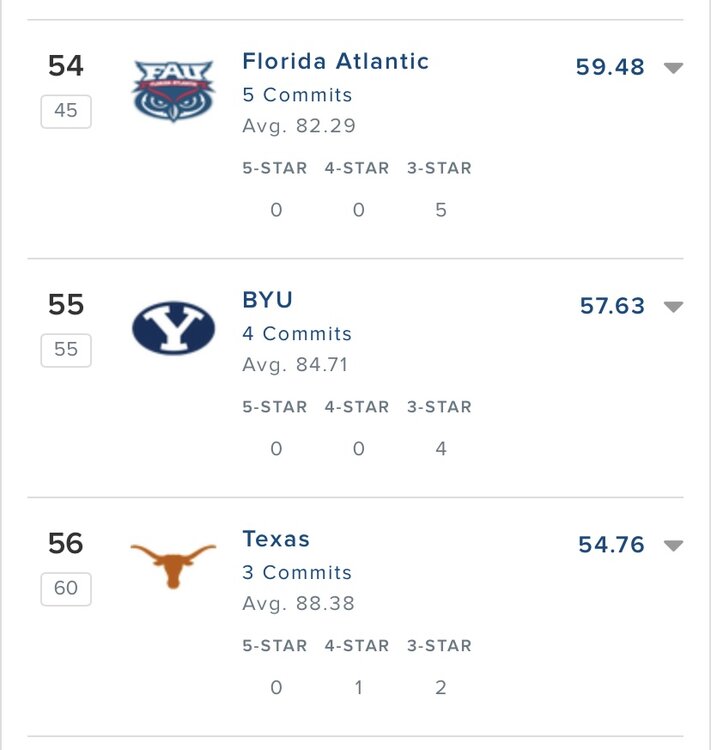Open the BYU team link
Image resolution: width=711 pixels, height=750 pixels.
267,301
